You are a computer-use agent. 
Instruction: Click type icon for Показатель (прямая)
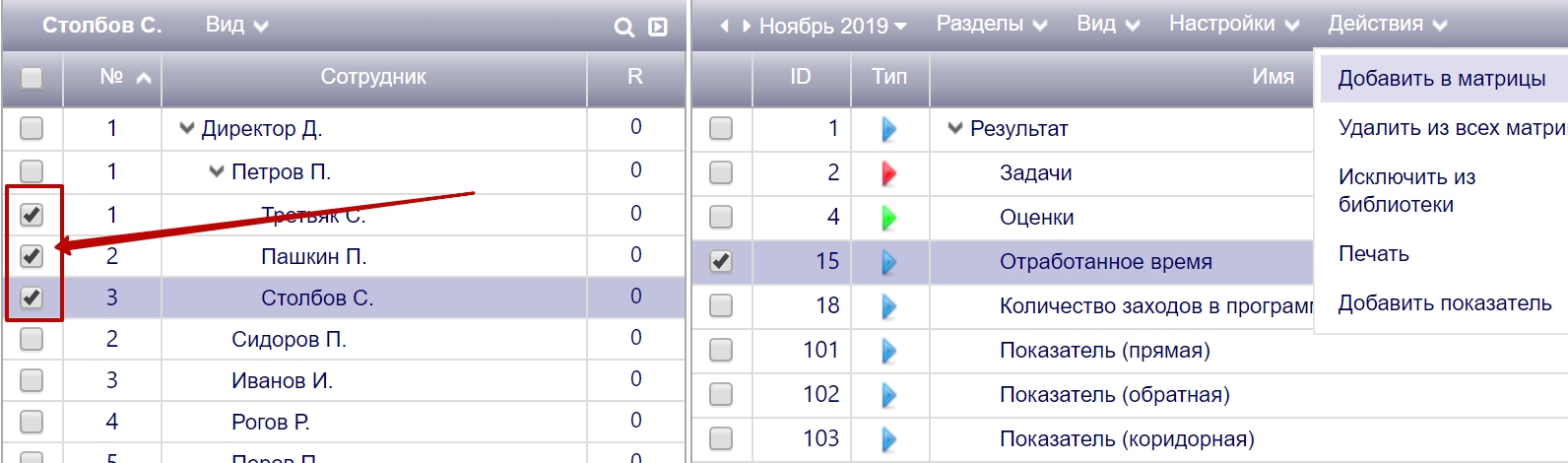coord(888,351)
